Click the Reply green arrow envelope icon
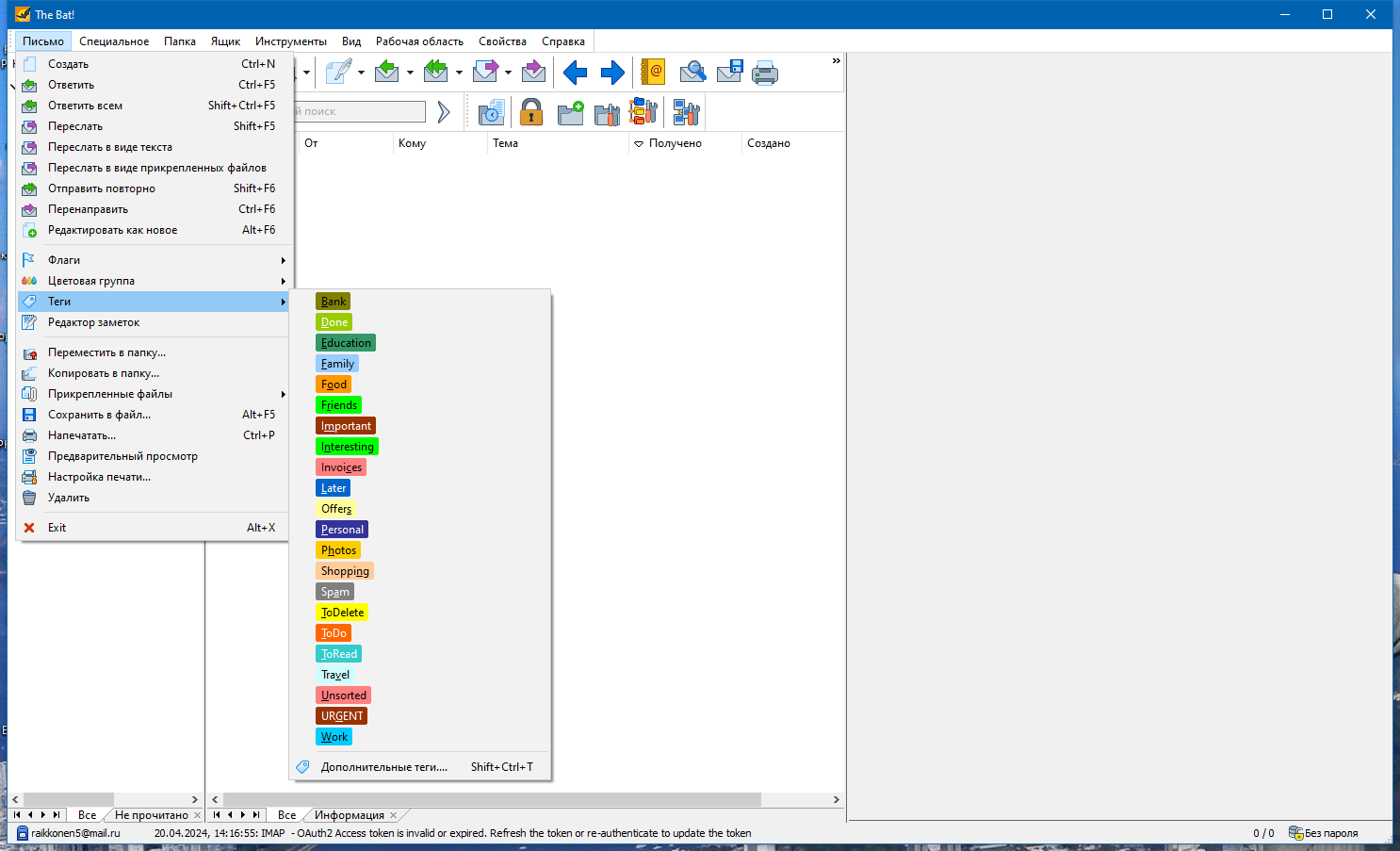The width and height of the screenshot is (1400, 851). click(x=387, y=72)
